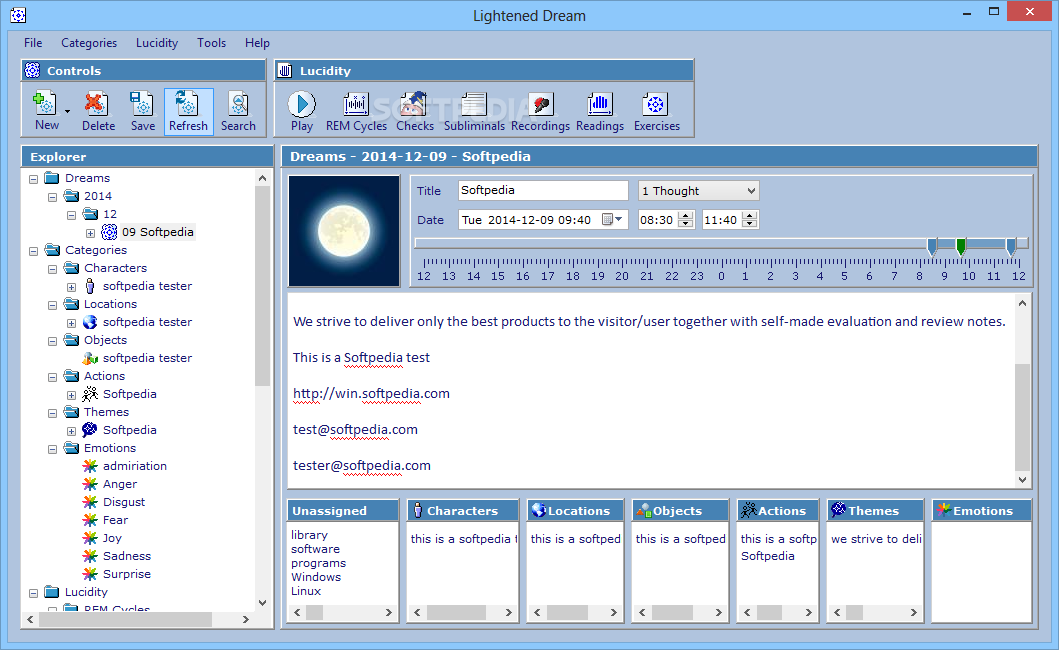The image size is (1059, 650).
Task: Click the Characters panel header
Action: pyautogui.click(x=463, y=511)
